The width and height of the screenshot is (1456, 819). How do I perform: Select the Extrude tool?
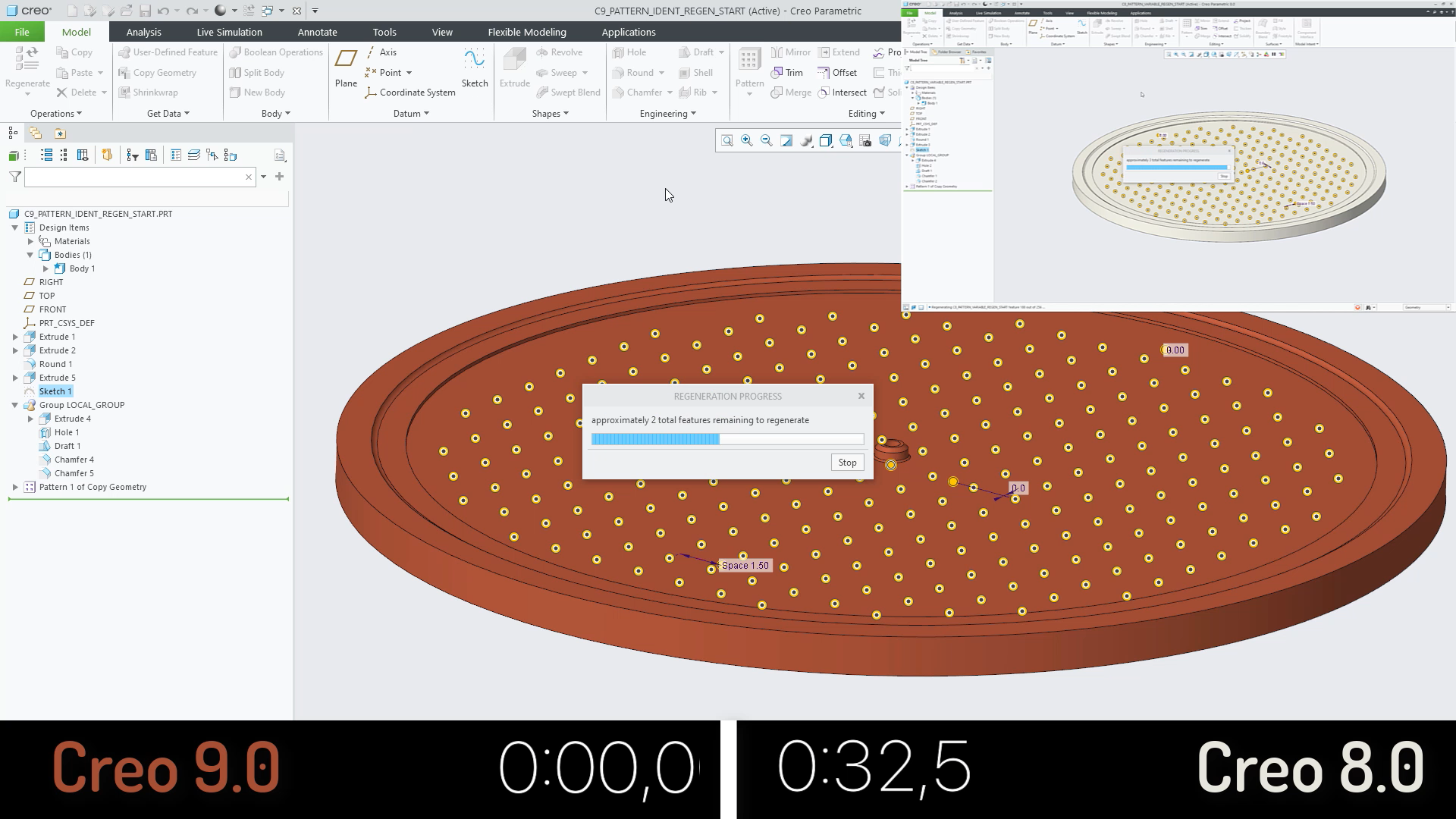(x=514, y=67)
